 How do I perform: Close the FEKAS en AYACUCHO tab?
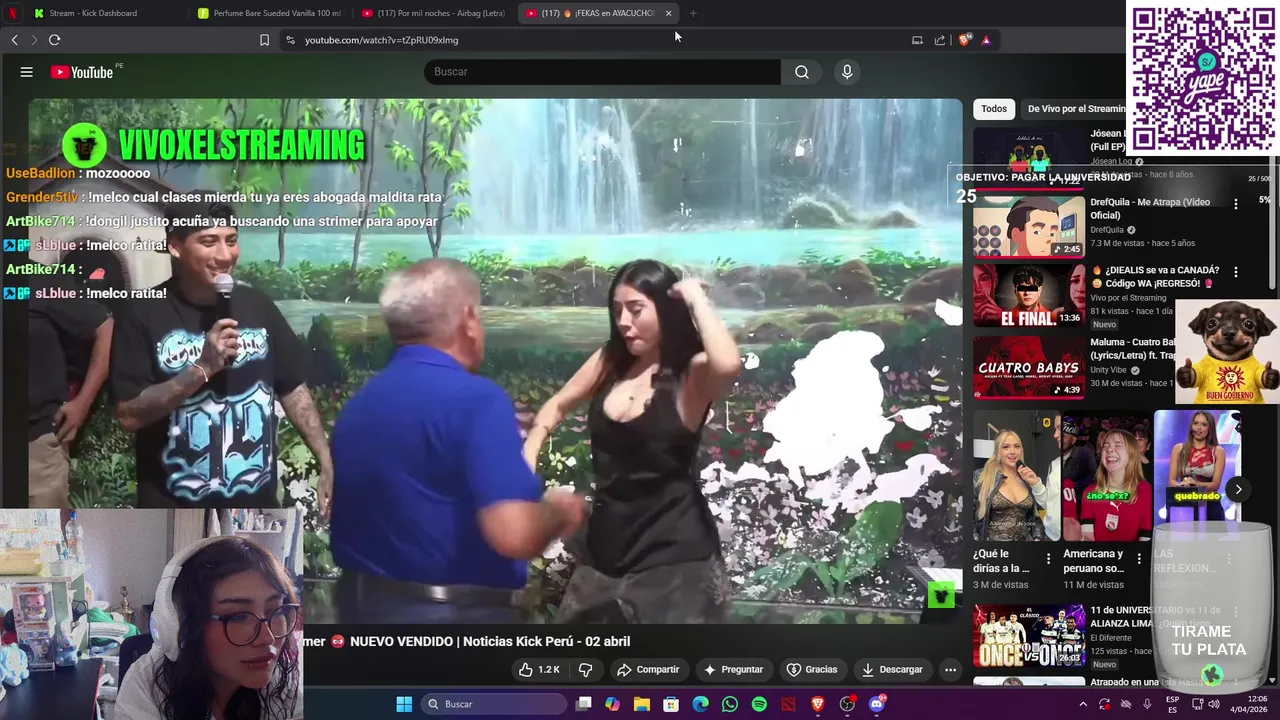click(668, 13)
